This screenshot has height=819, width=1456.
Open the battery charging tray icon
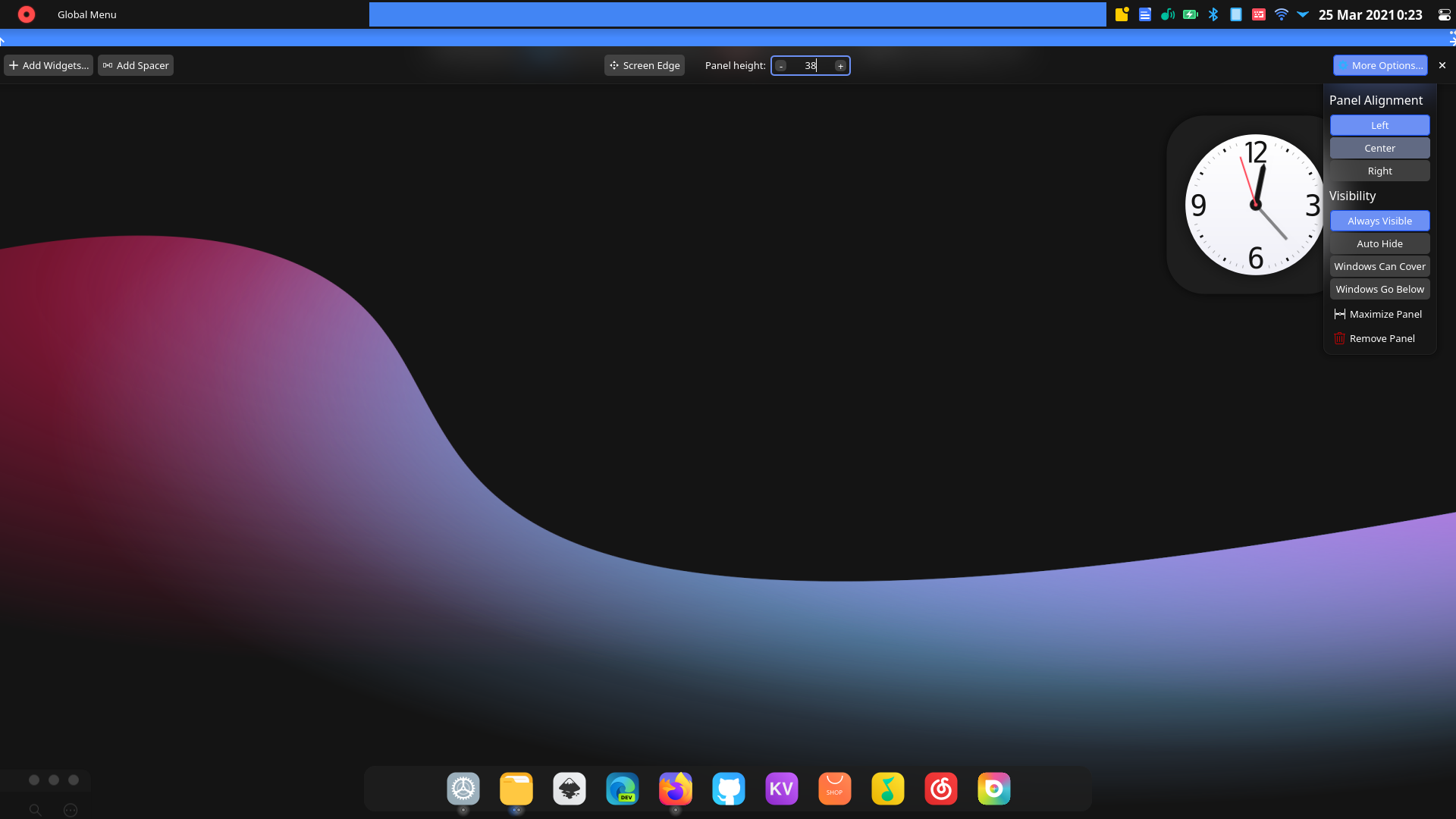click(1191, 14)
